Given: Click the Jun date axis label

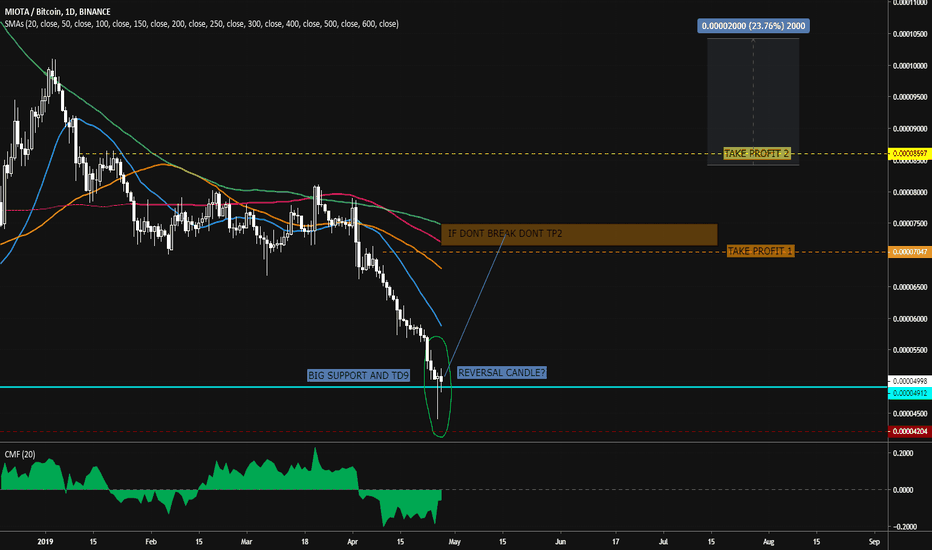Looking at the screenshot, I should coord(560,542).
